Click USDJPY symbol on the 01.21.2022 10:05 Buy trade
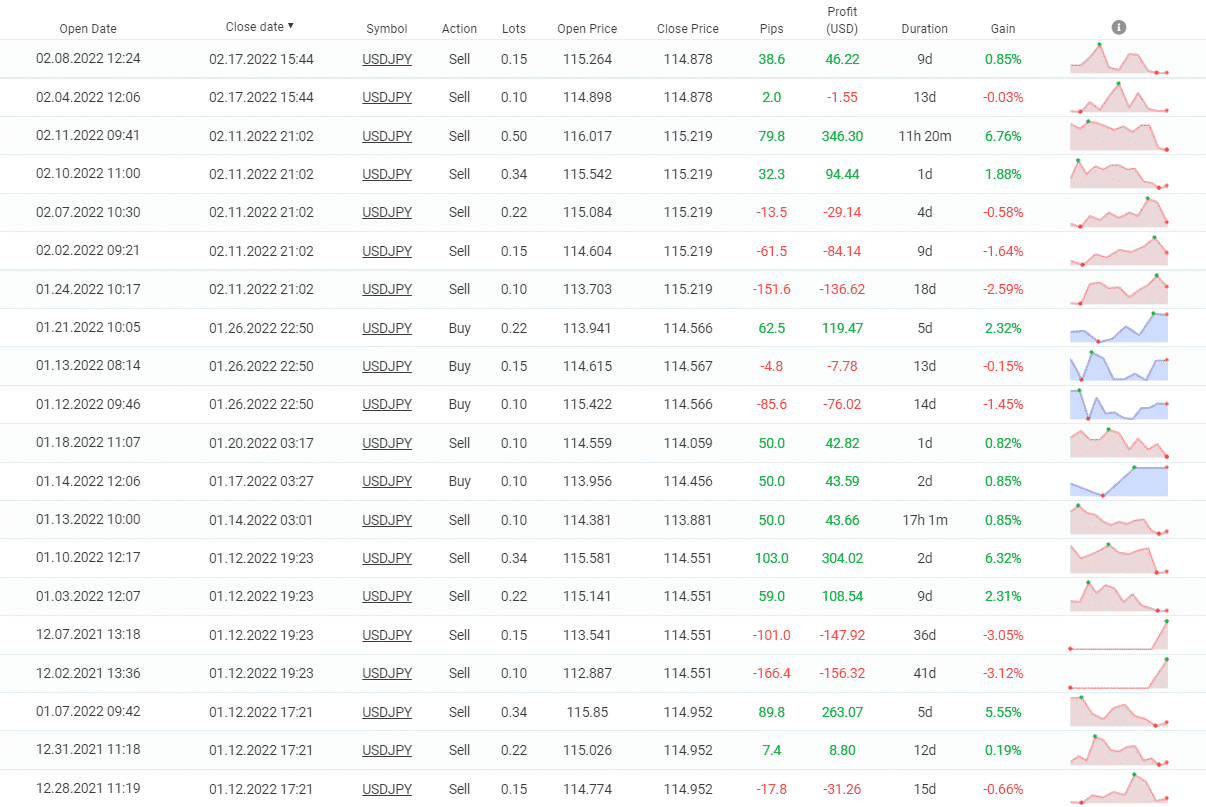1206x807 pixels. 387,328
